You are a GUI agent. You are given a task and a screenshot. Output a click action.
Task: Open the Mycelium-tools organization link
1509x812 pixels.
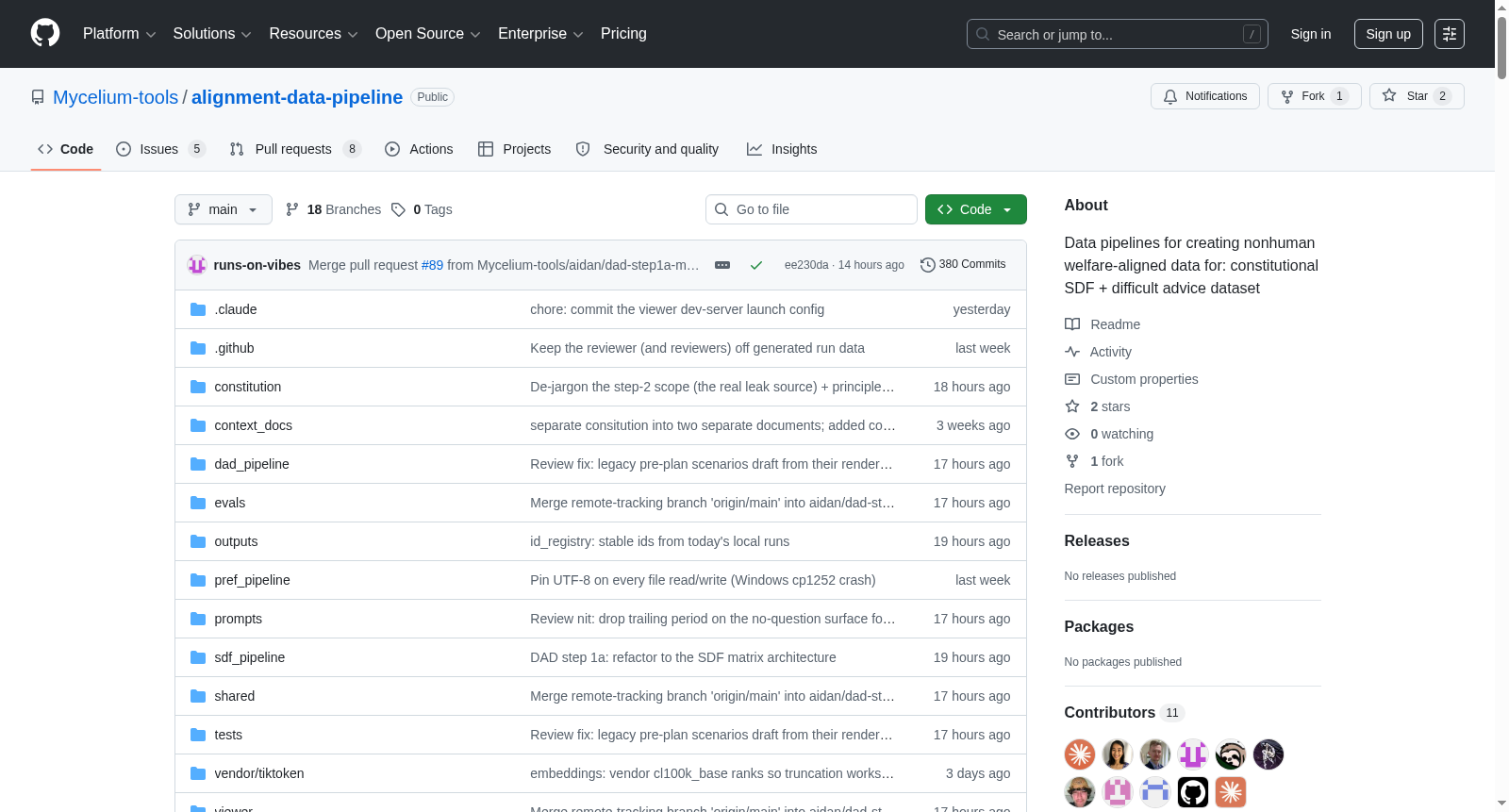pos(115,97)
